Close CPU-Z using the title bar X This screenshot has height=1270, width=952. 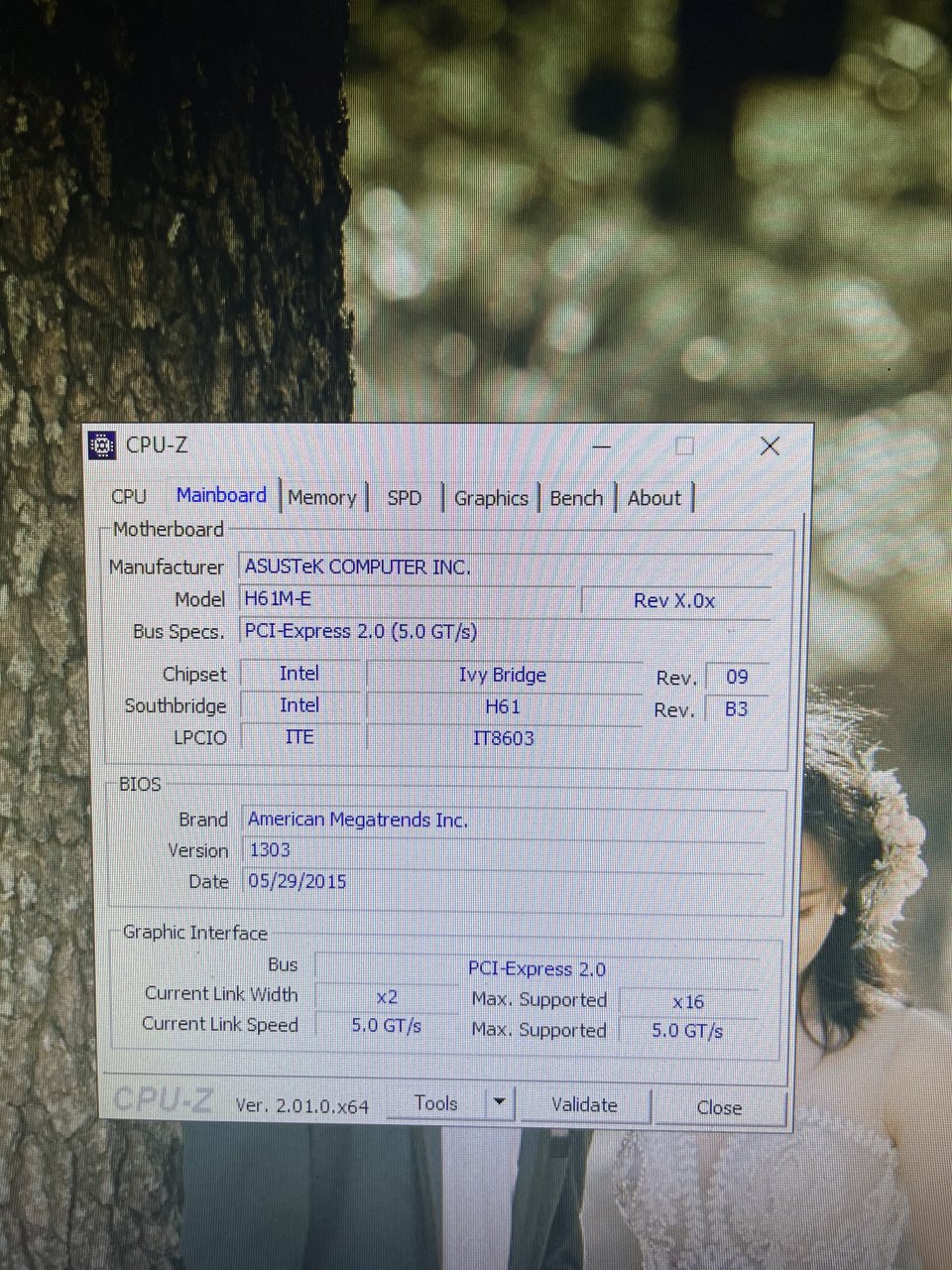[x=770, y=446]
